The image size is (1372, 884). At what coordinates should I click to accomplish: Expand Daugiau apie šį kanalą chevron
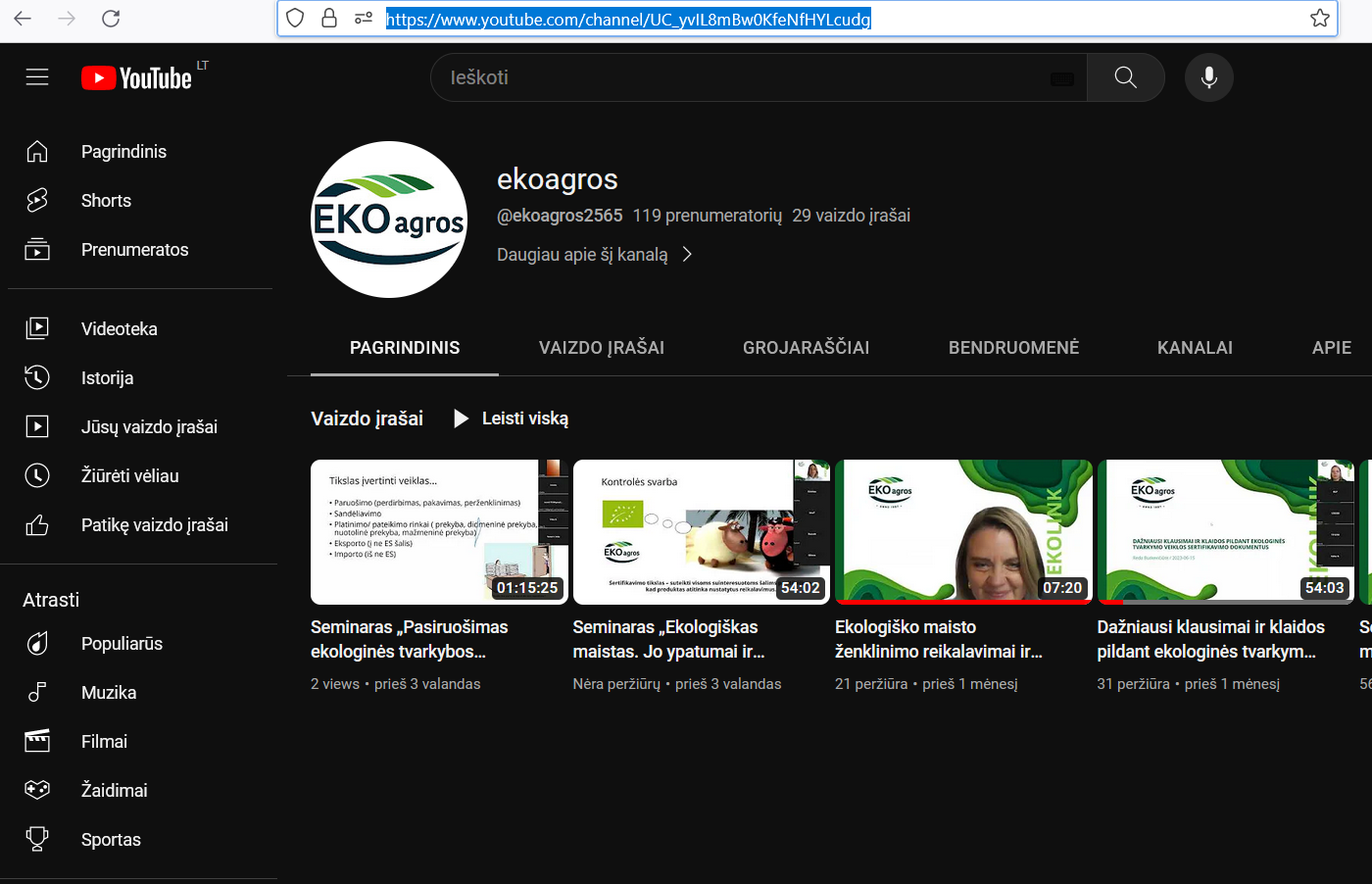(x=687, y=255)
